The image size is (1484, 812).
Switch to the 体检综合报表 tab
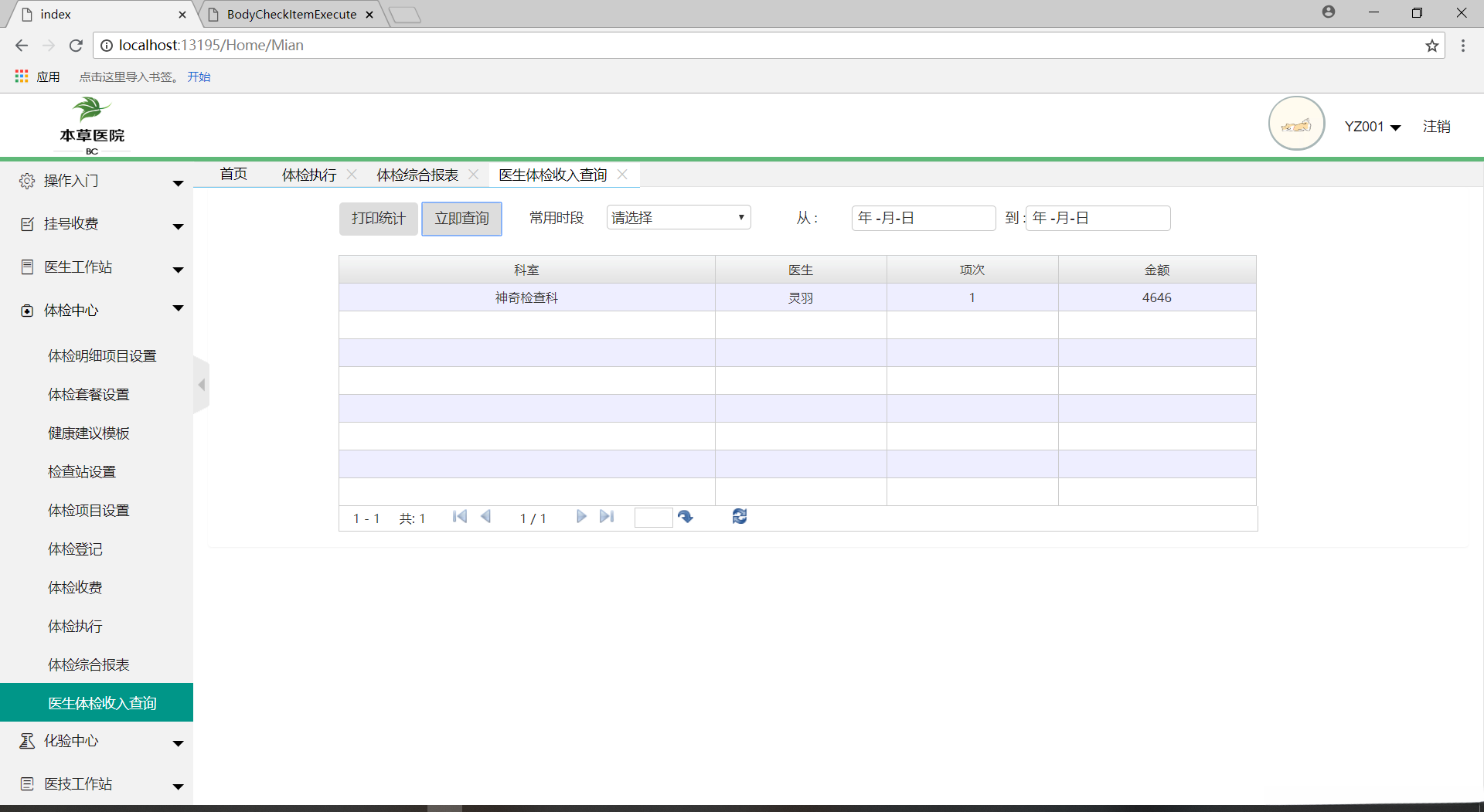pyautogui.click(x=417, y=175)
